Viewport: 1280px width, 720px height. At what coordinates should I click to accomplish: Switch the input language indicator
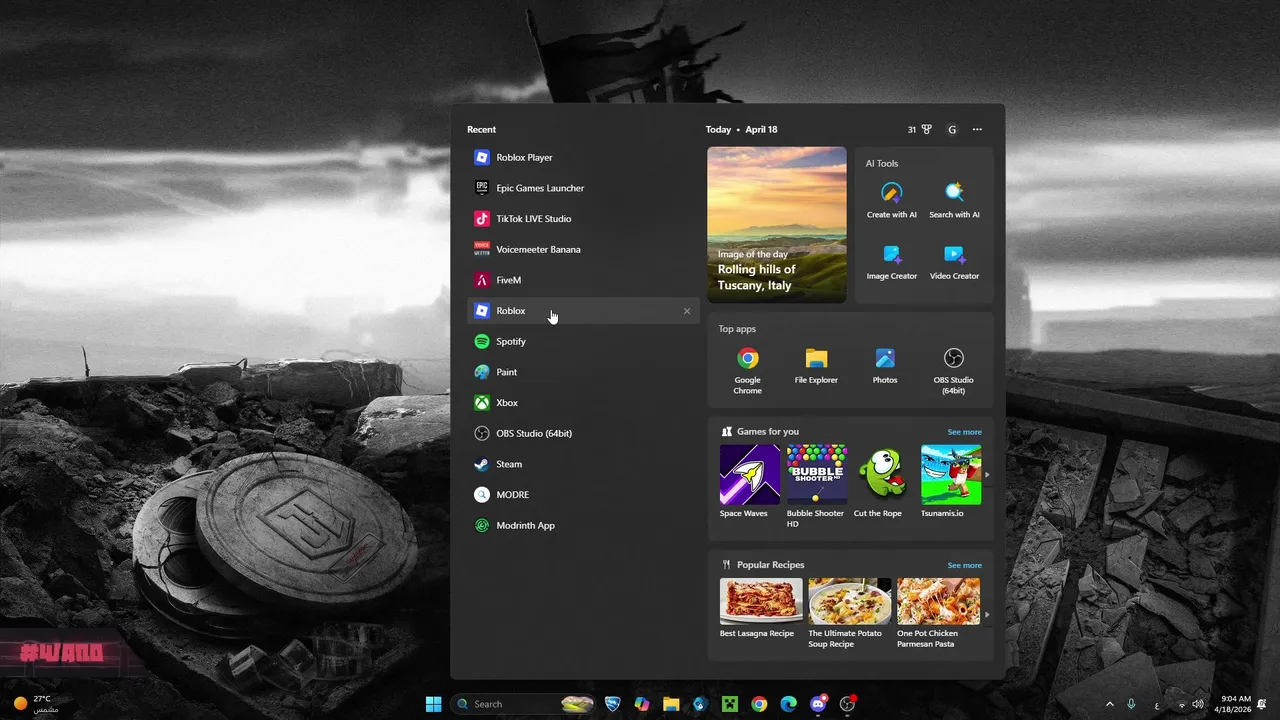coord(1157,704)
